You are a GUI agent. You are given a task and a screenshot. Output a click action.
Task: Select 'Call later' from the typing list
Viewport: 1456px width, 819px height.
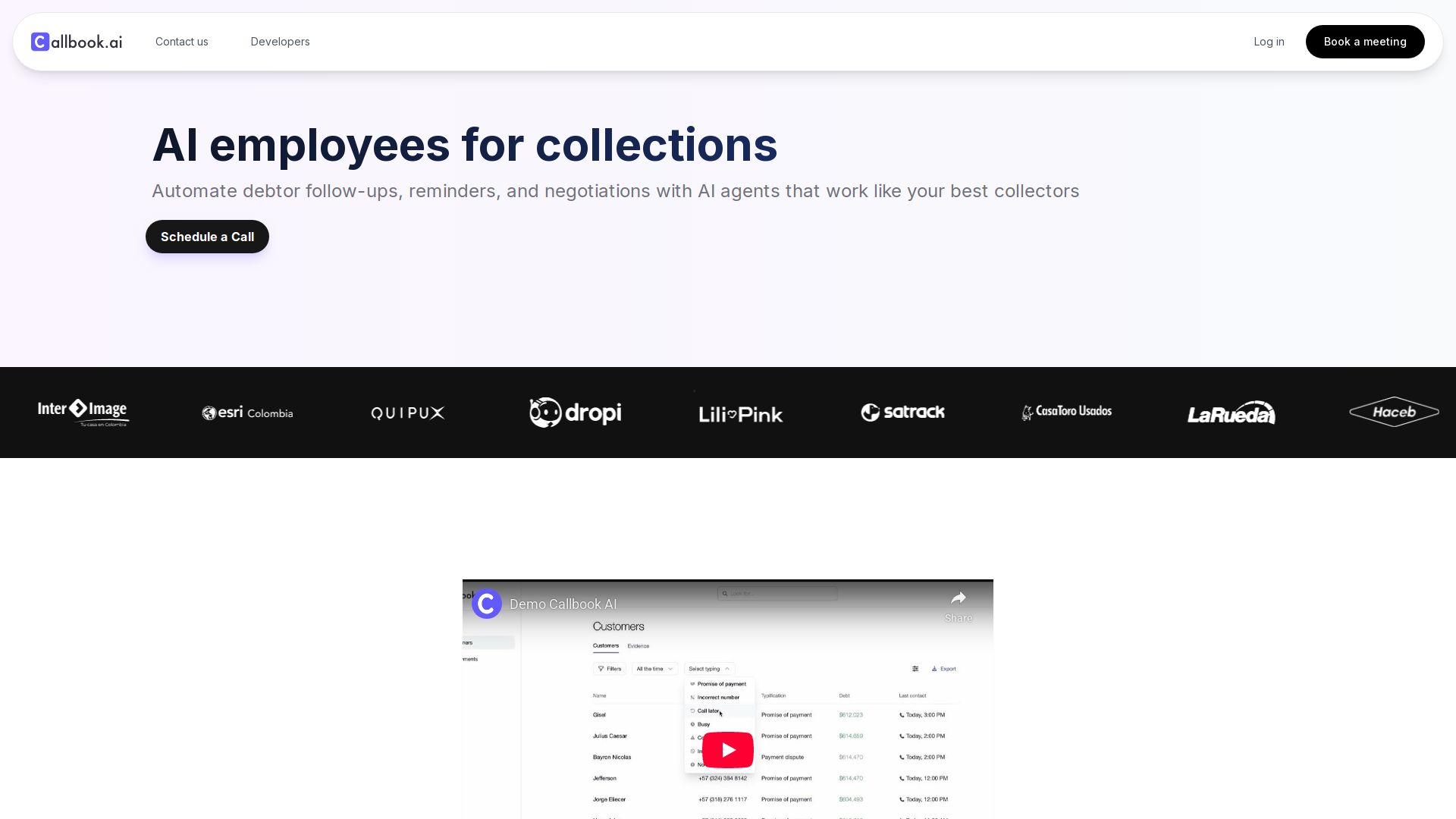pyautogui.click(x=708, y=711)
